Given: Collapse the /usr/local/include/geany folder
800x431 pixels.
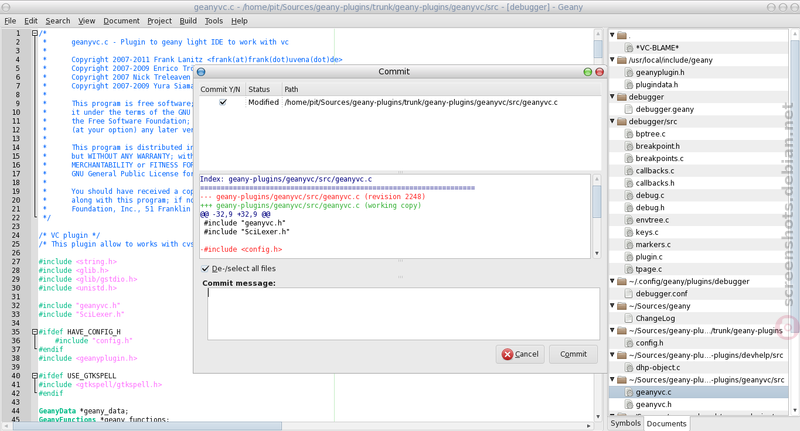Looking at the screenshot, I should [x=612, y=60].
